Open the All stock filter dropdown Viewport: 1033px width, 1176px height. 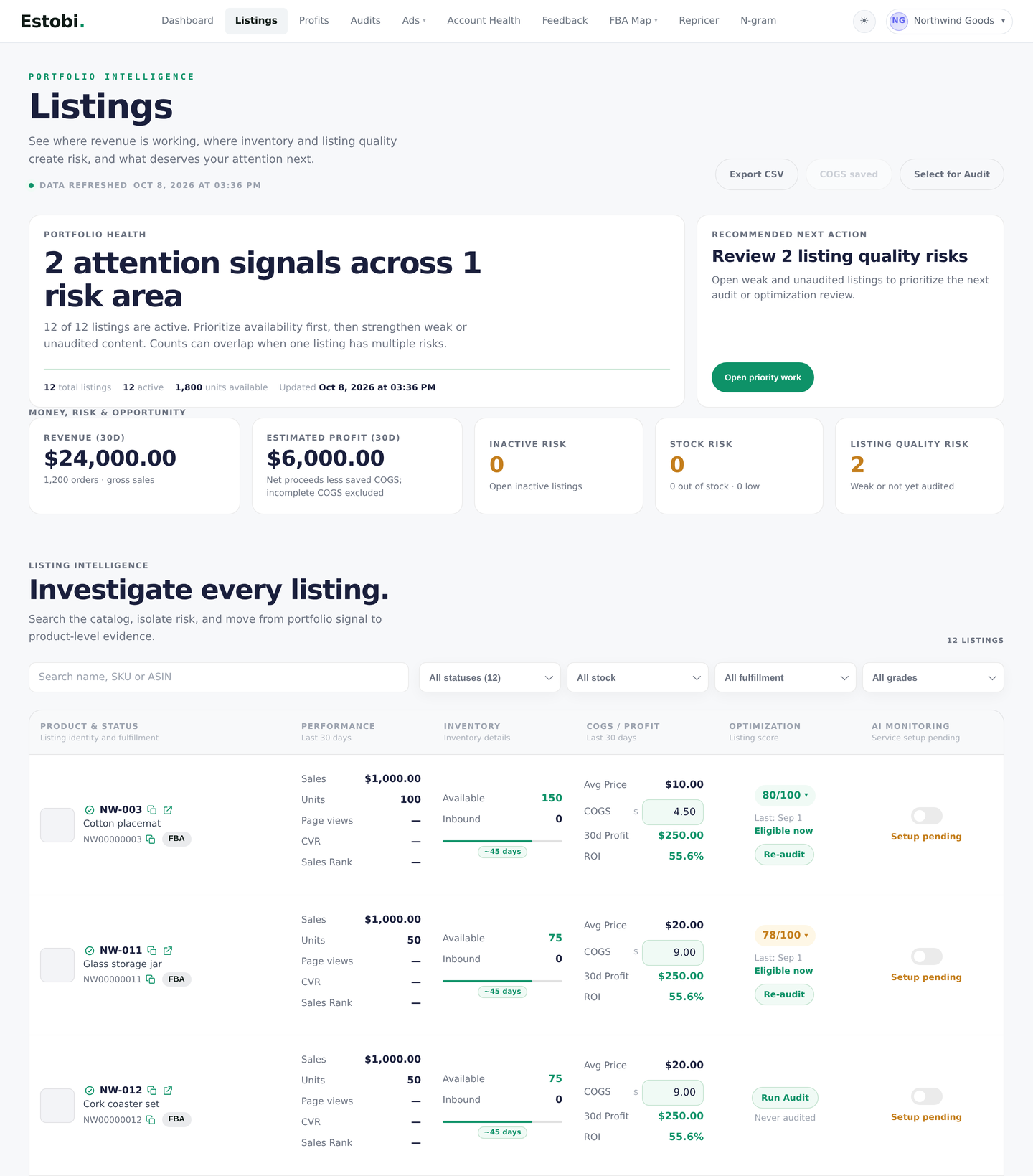pos(638,677)
